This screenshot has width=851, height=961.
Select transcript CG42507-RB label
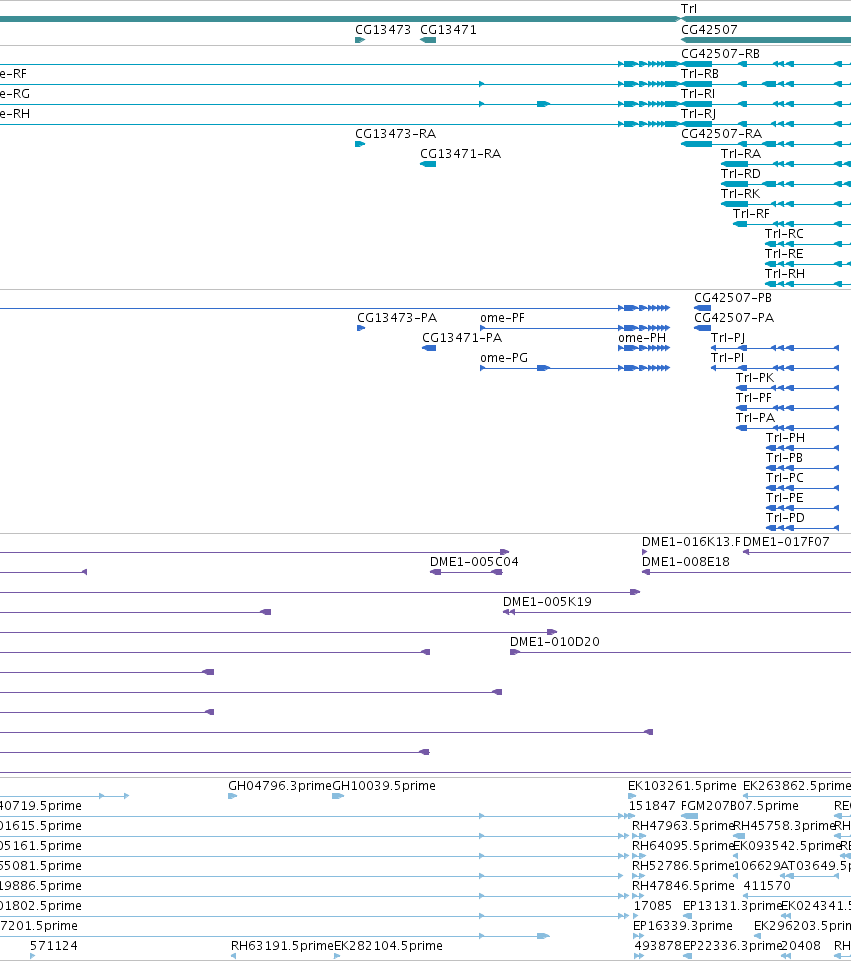point(721,54)
